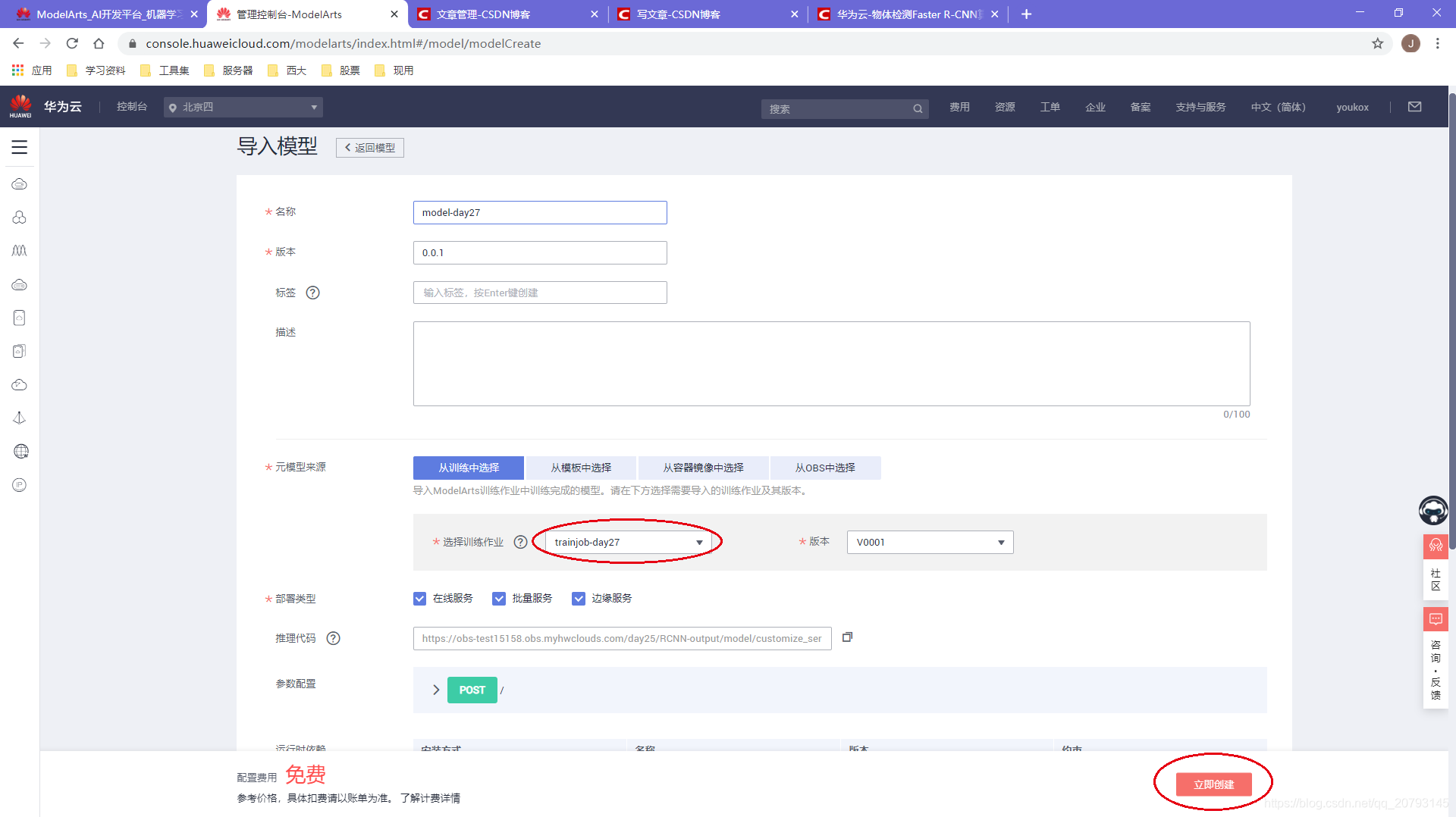This screenshot has height=817, width=1456.
Task: Click the 版本 field with 0.0.1
Action: coord(540,252)
